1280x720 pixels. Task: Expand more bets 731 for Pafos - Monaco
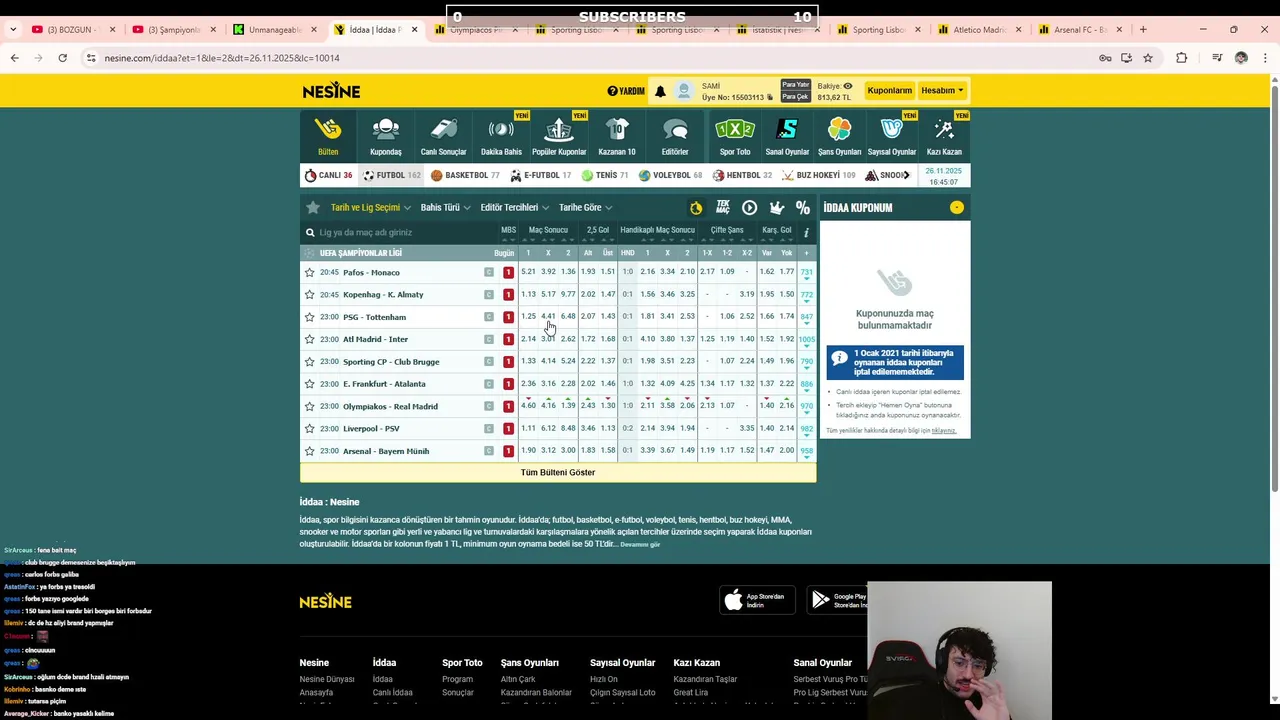tap(806, 273)
